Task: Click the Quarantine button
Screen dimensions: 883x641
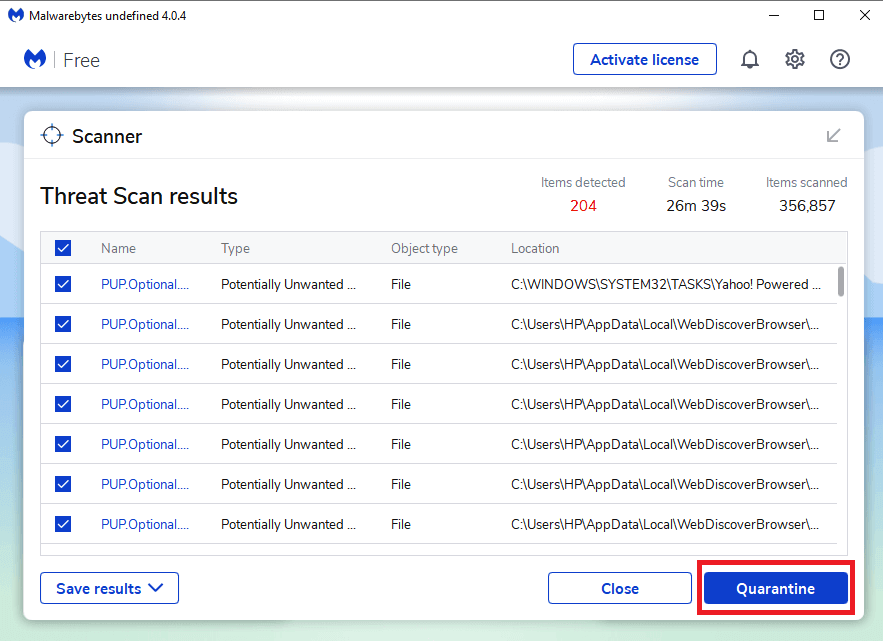Action: pos(775,588)
